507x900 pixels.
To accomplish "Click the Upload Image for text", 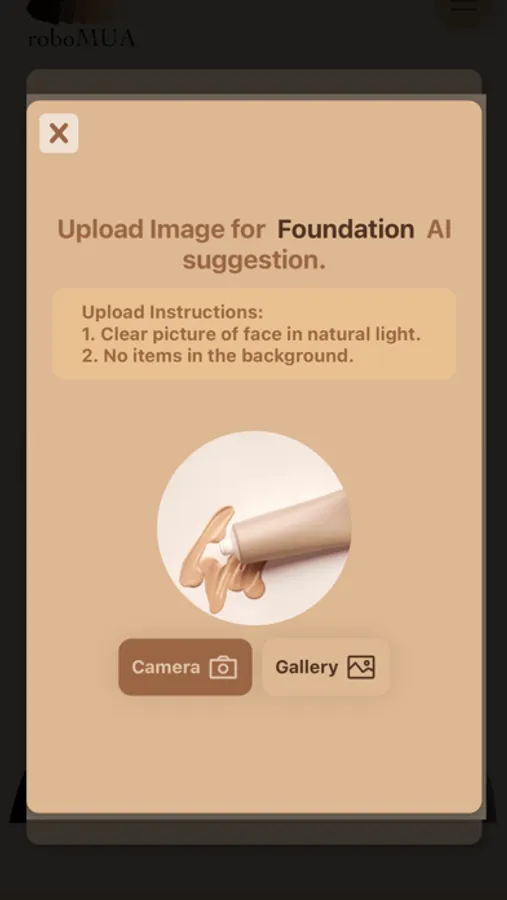I will coord(161,229).
